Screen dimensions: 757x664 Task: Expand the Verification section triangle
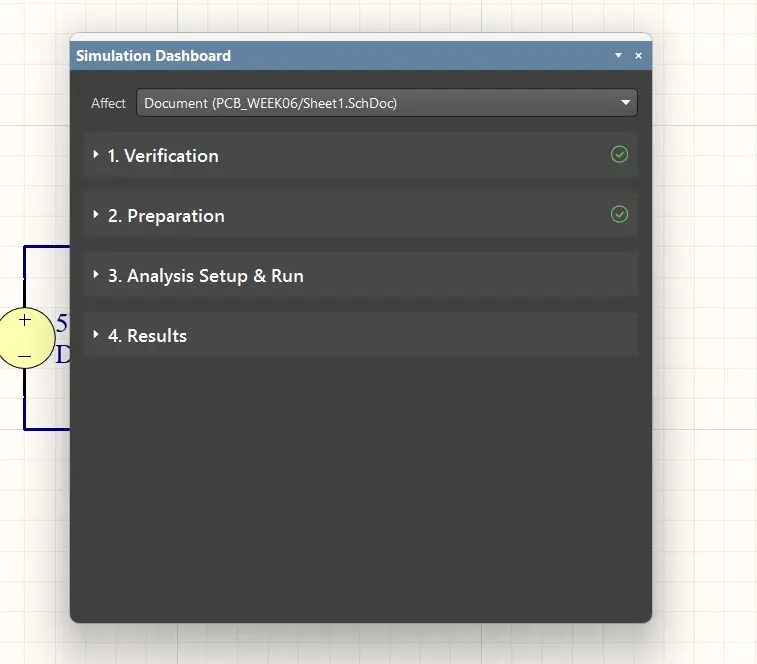coord(96,155)
